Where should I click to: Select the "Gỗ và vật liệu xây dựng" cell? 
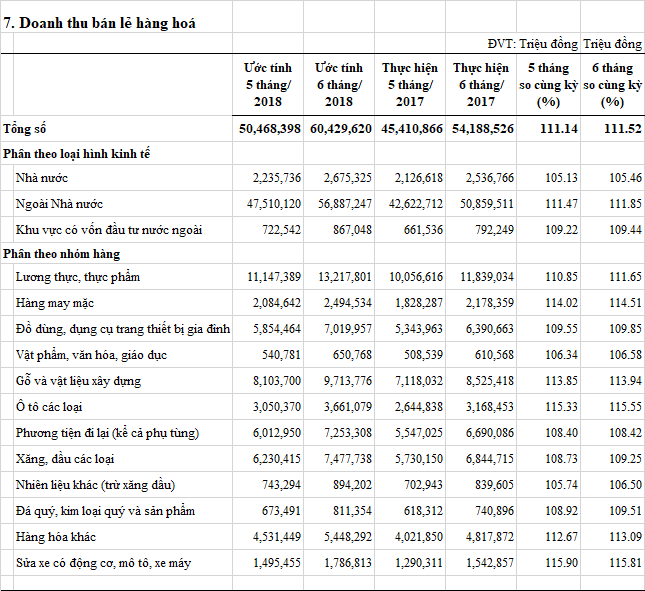coord(78,381)
